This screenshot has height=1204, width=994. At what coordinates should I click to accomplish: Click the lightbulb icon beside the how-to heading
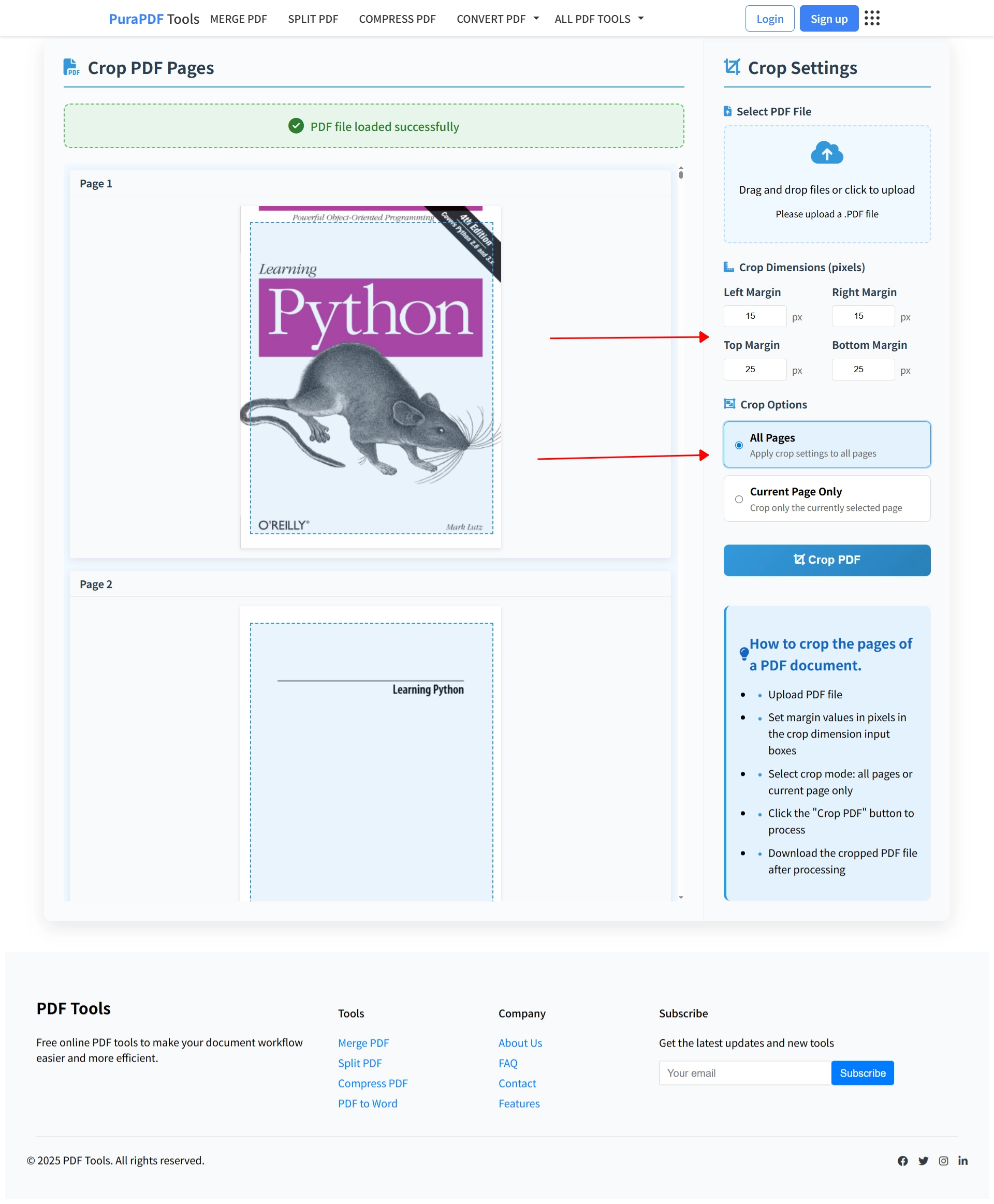point(744,653)
